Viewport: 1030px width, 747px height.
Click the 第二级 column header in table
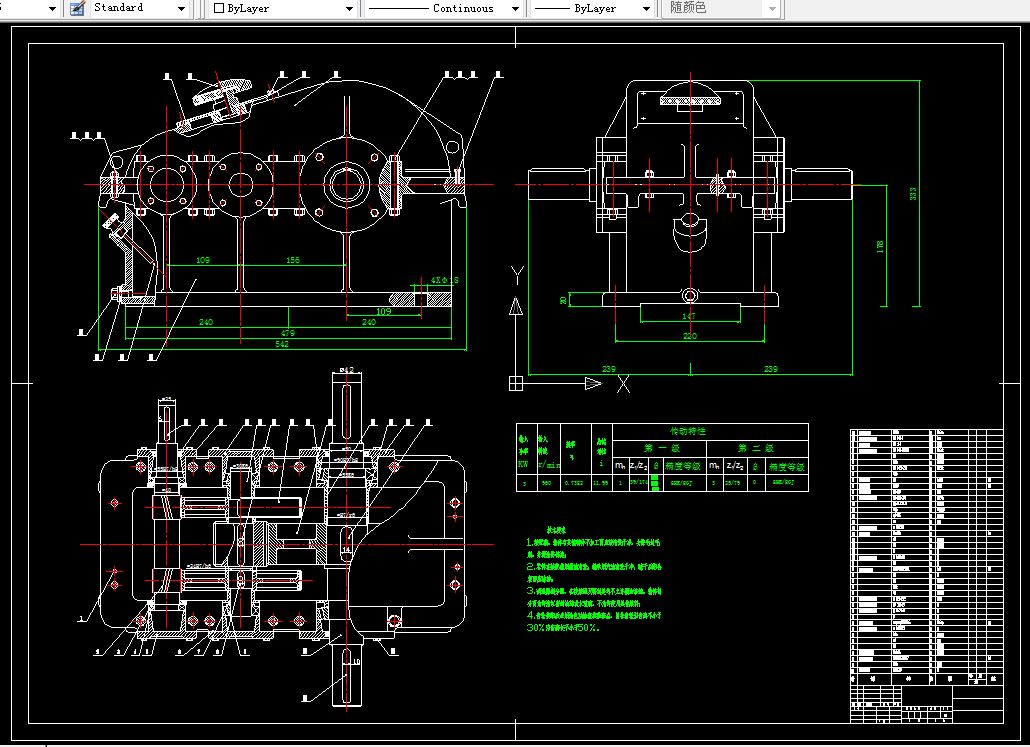click(x=757, y=448)
